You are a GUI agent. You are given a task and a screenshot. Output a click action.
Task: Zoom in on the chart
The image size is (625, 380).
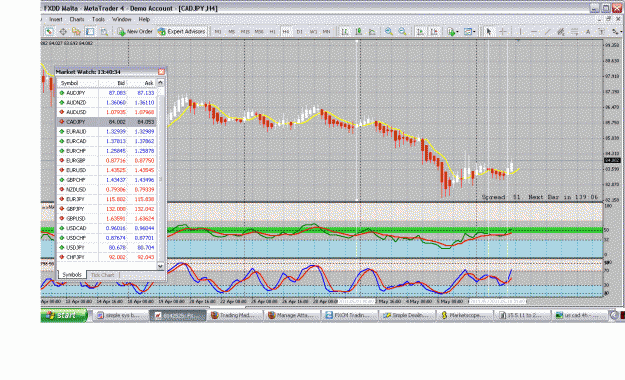(x=389, y=32)
